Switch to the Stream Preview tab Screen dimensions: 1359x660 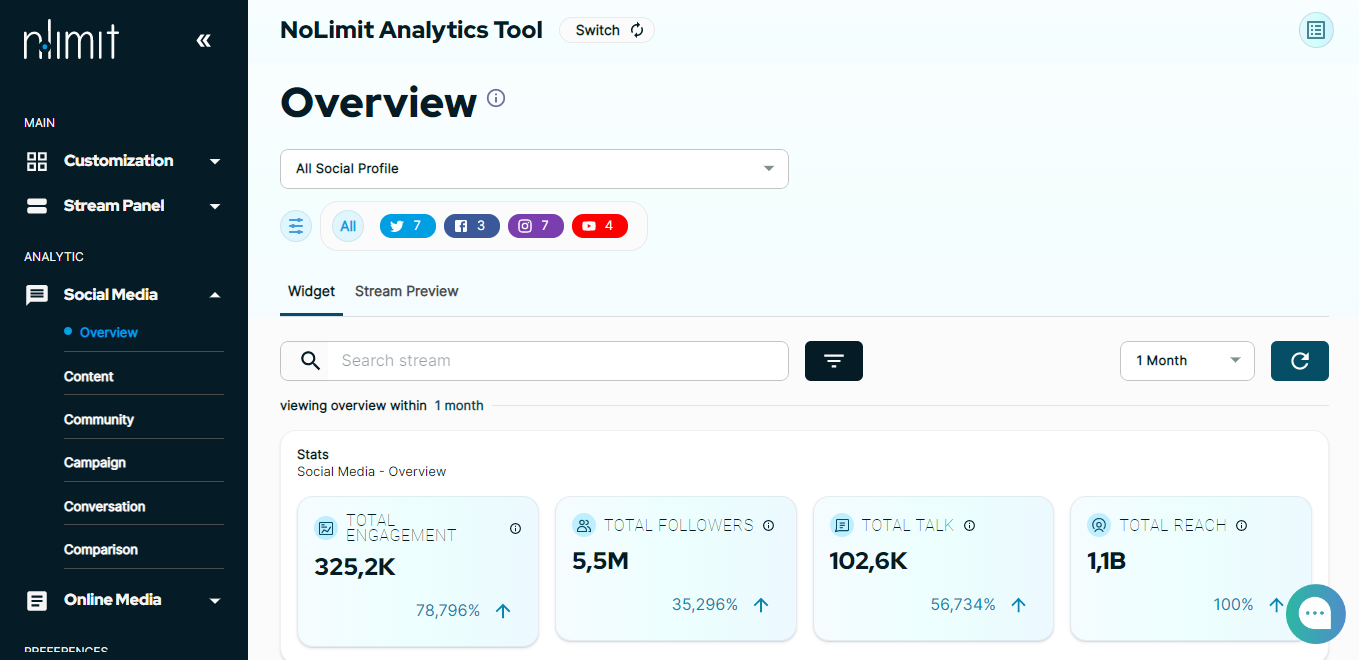click(x=407, y=292)
